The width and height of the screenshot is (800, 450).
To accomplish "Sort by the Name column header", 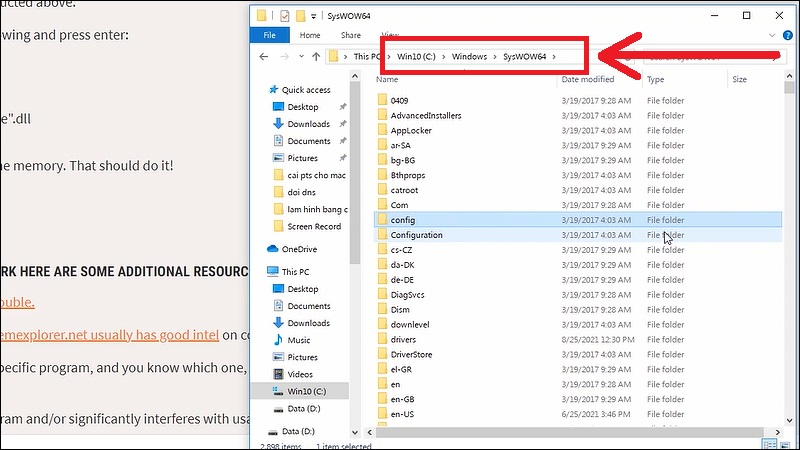I will click(387, 79).
